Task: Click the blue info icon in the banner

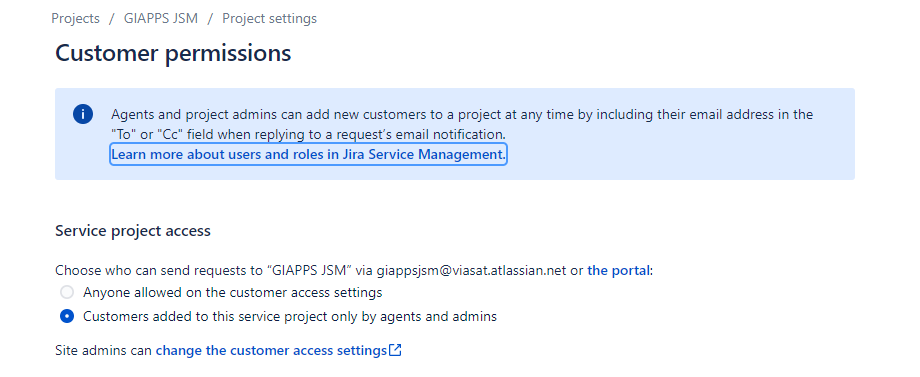Action: coord(83,114)
